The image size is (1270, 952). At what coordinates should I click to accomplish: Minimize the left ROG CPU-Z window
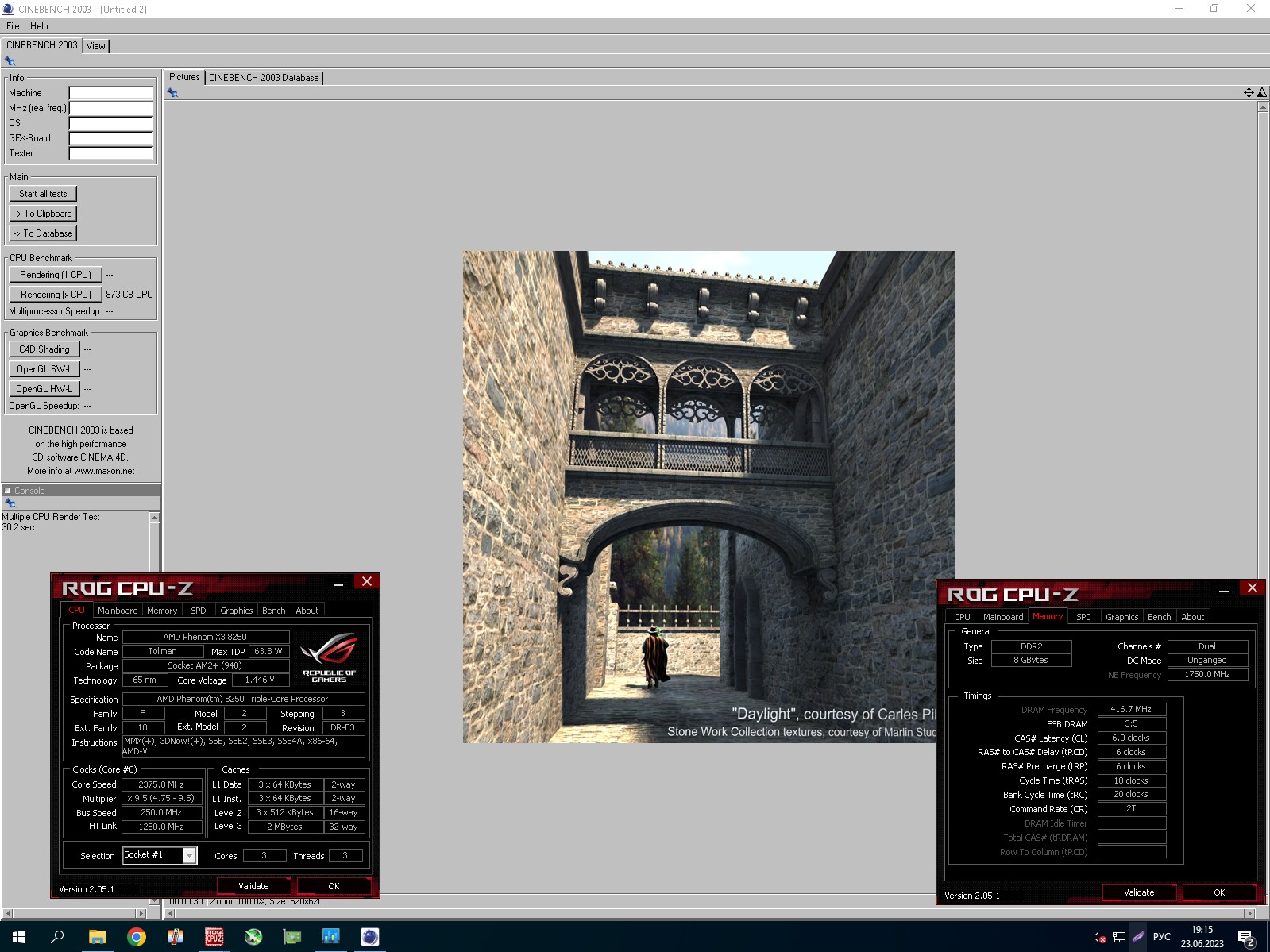338,584
